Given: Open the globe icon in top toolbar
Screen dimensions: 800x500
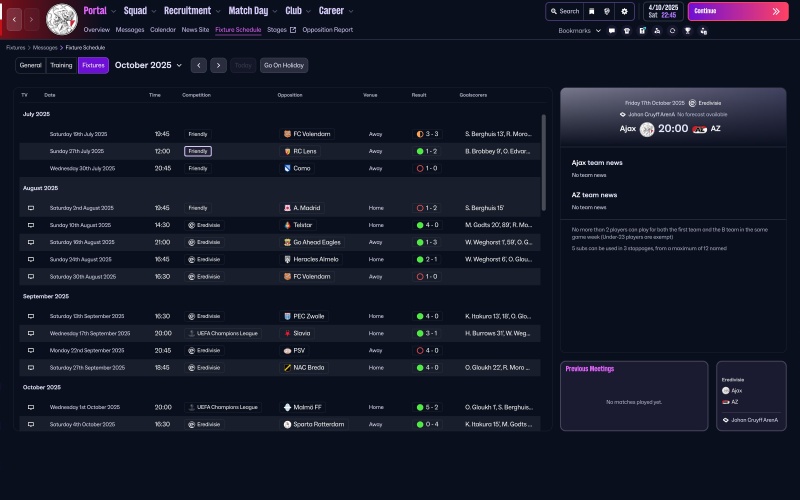Looking at the screenshot, I should 607,11.
